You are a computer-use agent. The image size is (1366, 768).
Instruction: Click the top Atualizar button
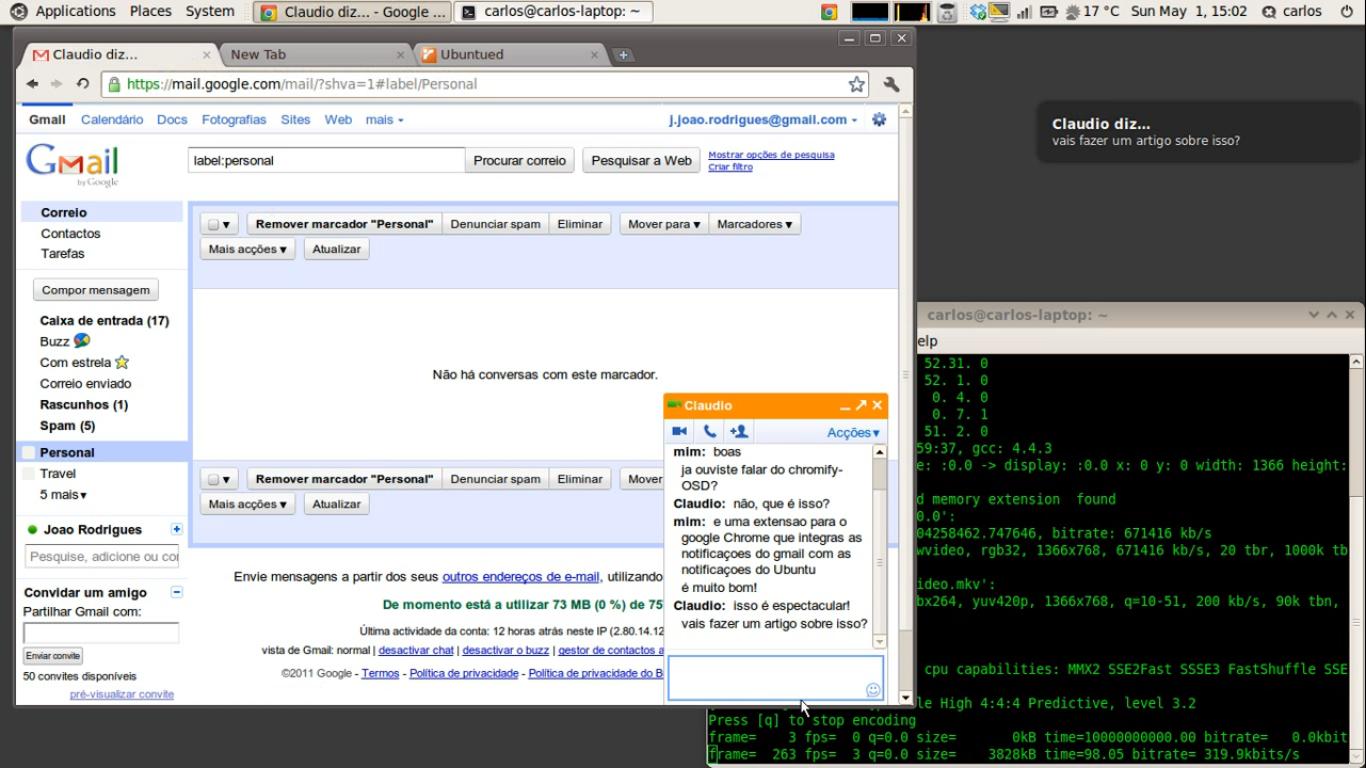pos(336,249)
